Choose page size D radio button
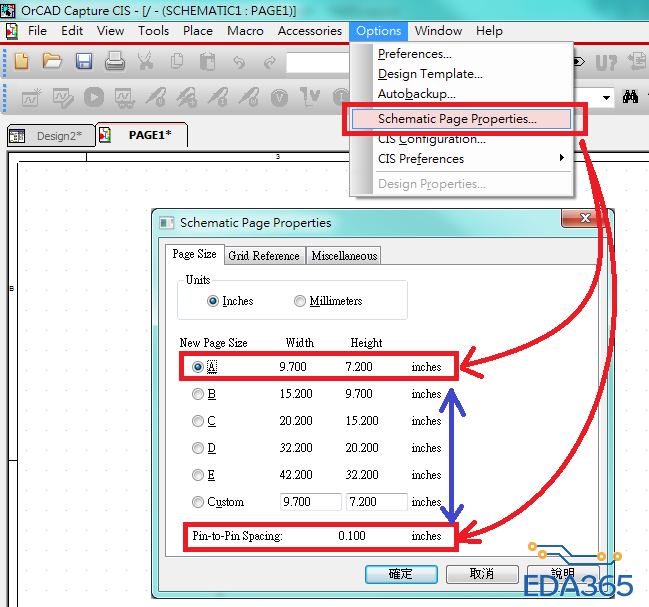 pyautogui.click(x=198, y=448)
